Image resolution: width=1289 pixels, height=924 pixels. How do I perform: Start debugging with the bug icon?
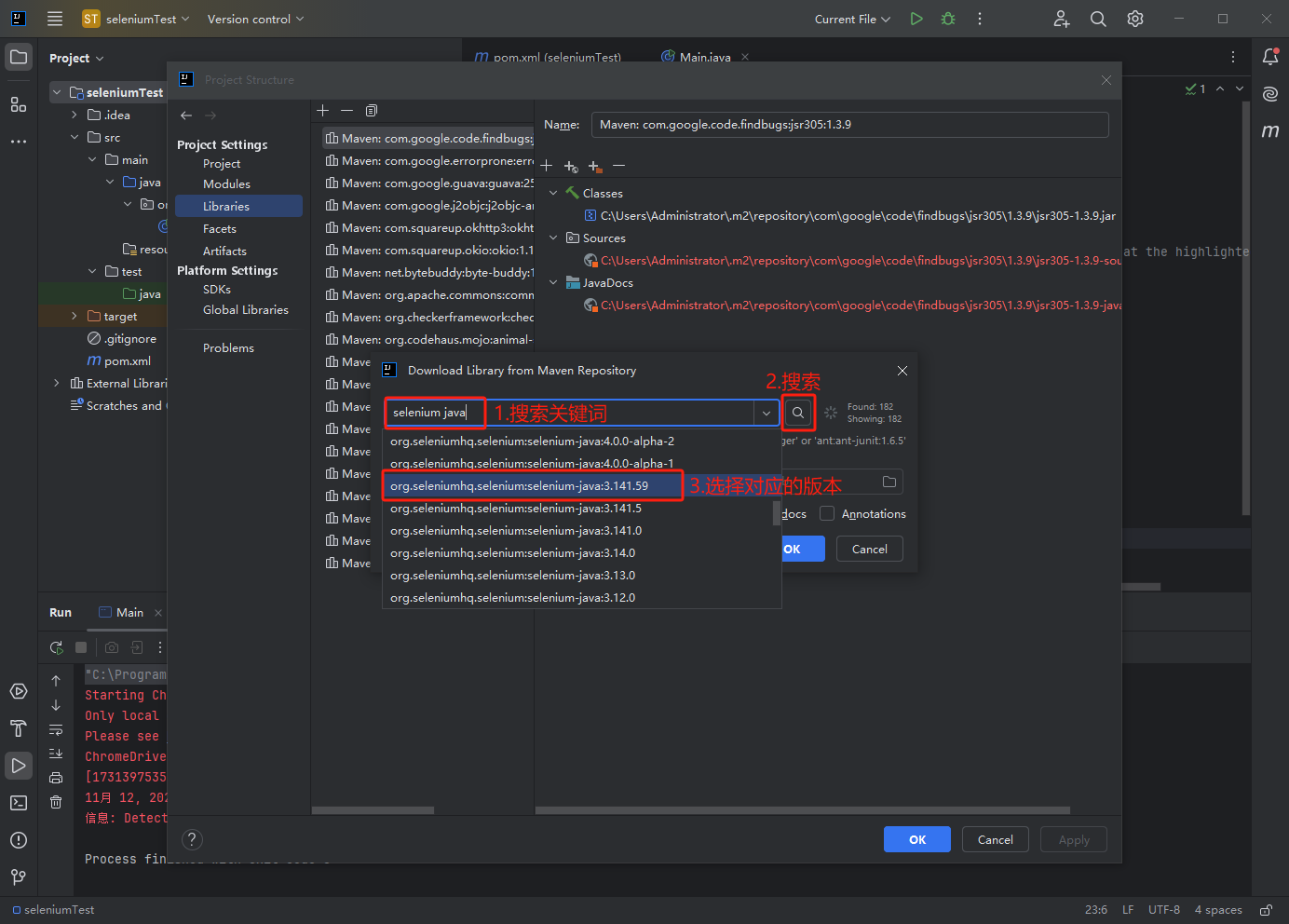click(x=948, y=19)
